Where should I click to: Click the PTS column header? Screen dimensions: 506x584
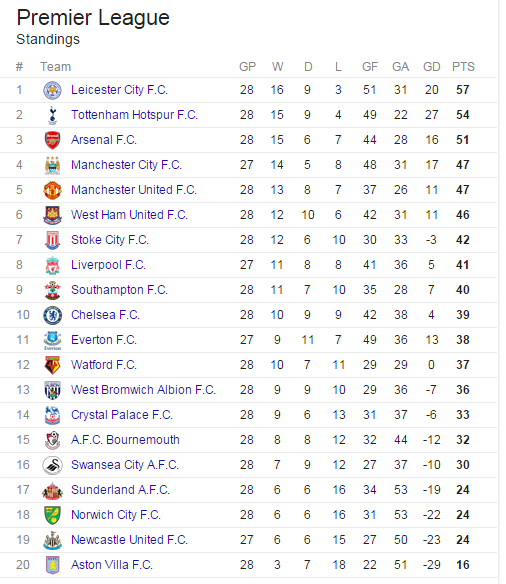tap(463, 67)
